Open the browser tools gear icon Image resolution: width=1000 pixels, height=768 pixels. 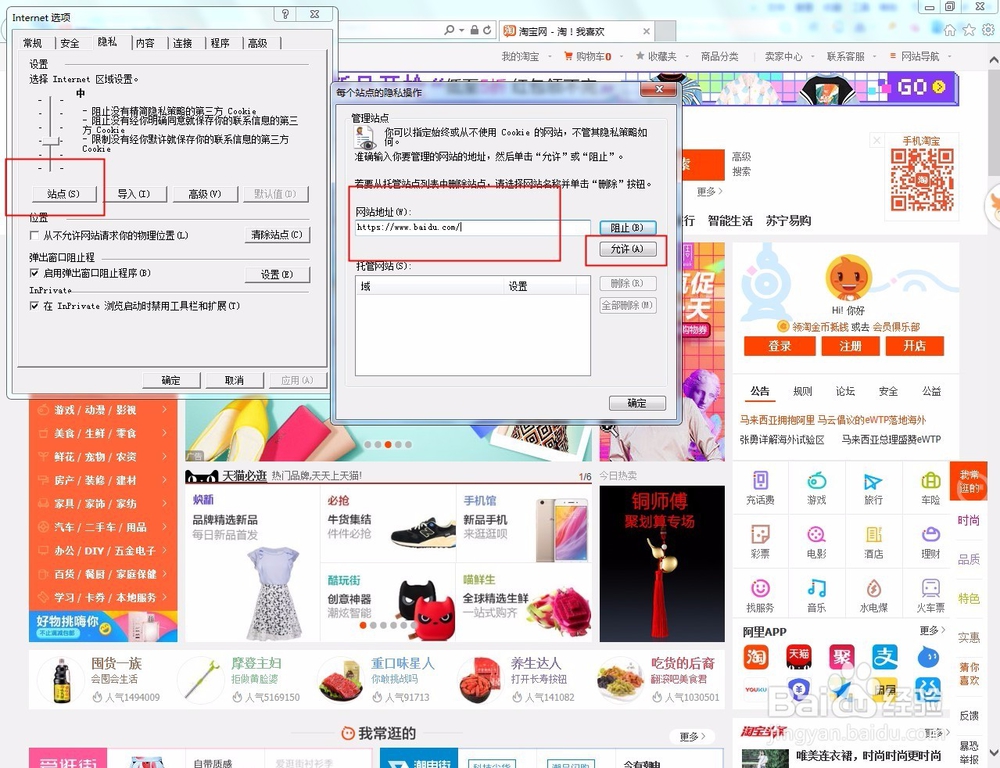(x=989, y=30)
